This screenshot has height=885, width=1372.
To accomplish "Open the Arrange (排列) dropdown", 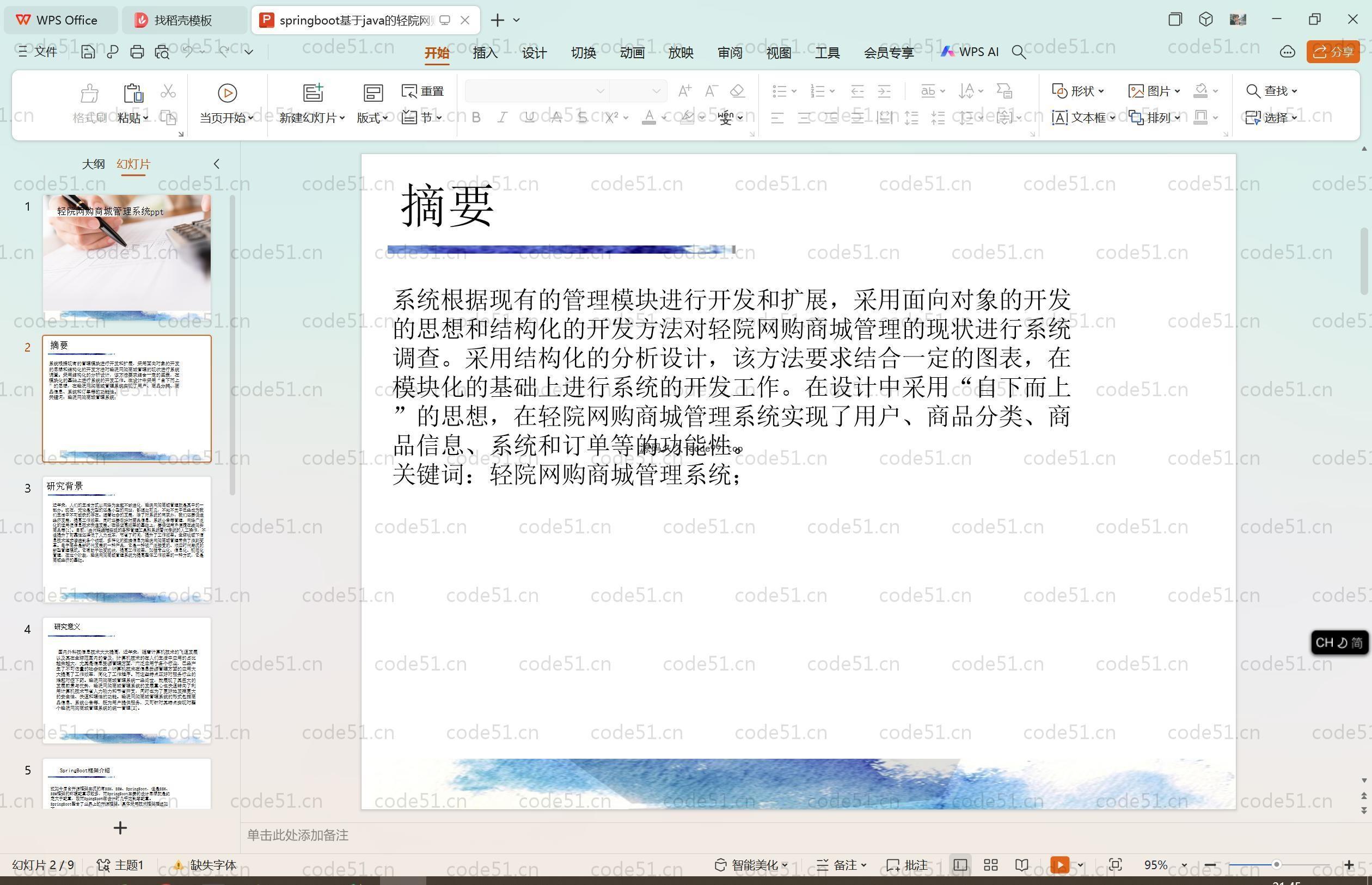I will click(x=1154, y=118).
